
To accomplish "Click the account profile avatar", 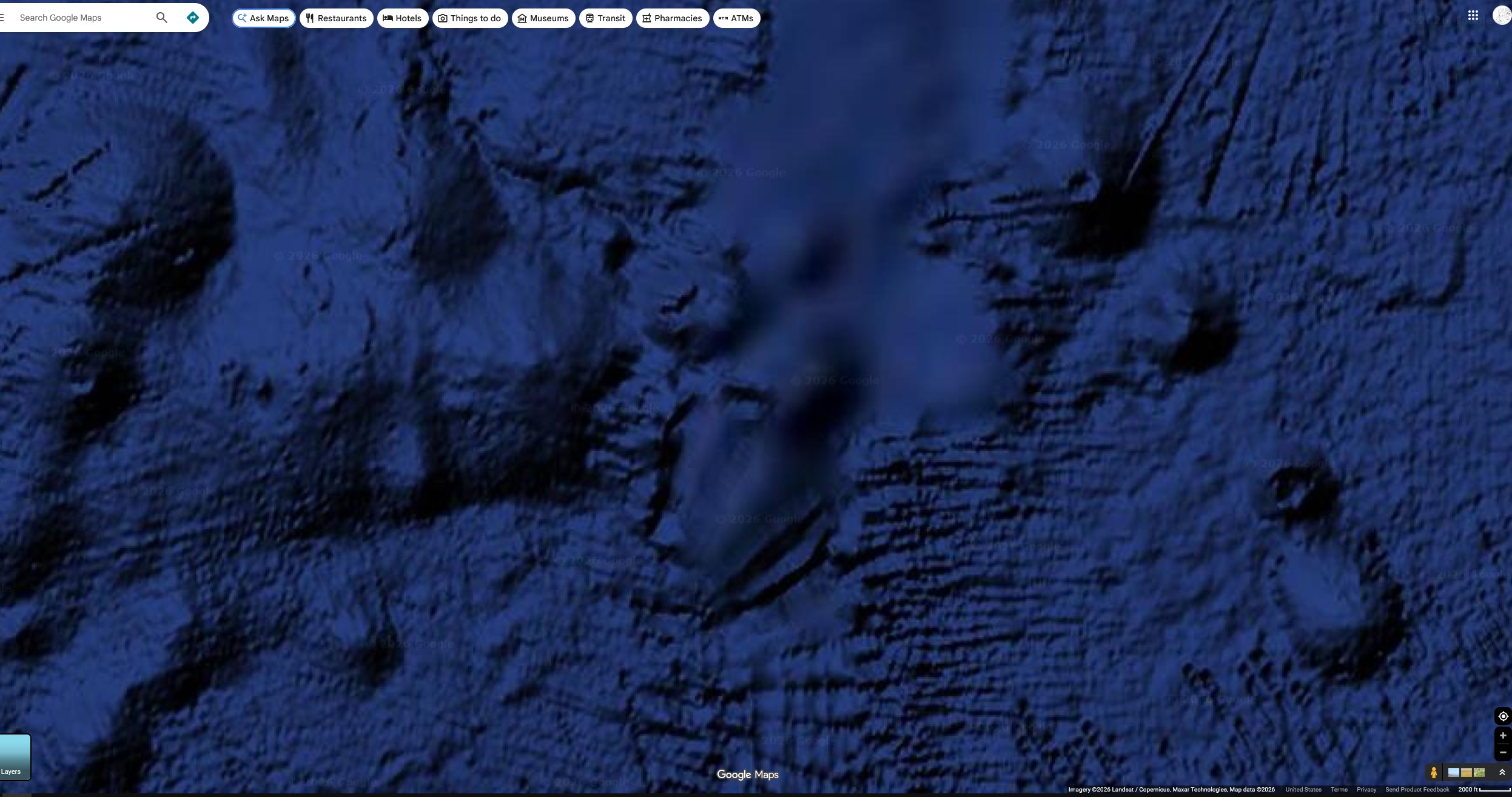I will point(1502,16).
